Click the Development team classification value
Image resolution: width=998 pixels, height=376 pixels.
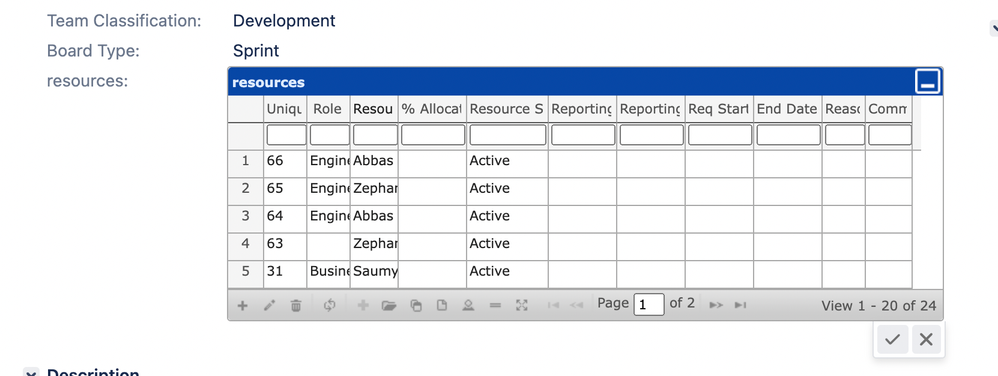point(284,20)
